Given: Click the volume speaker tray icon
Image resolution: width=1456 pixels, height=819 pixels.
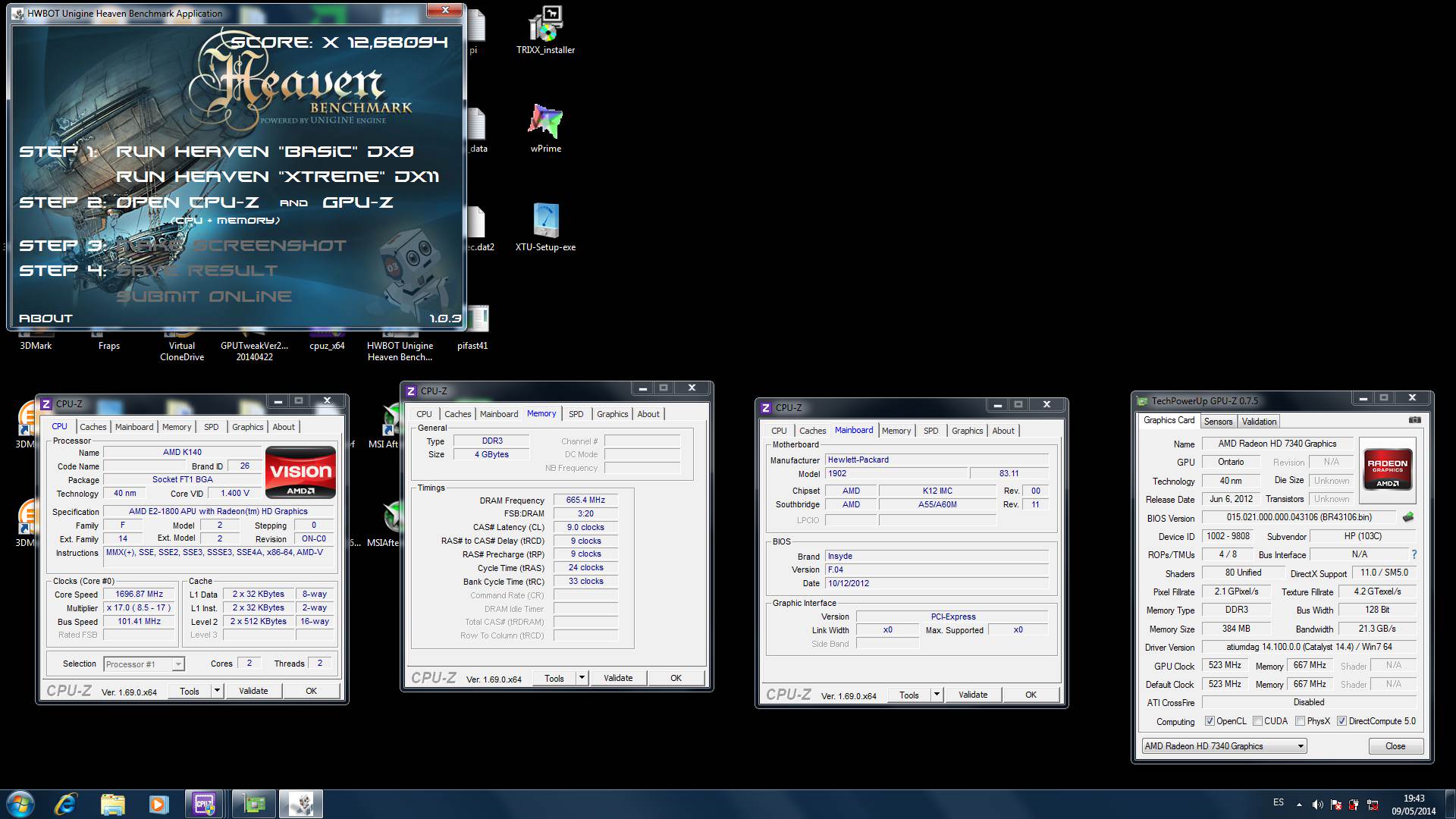Looking at the screenshot, I should coord(1318,805).
